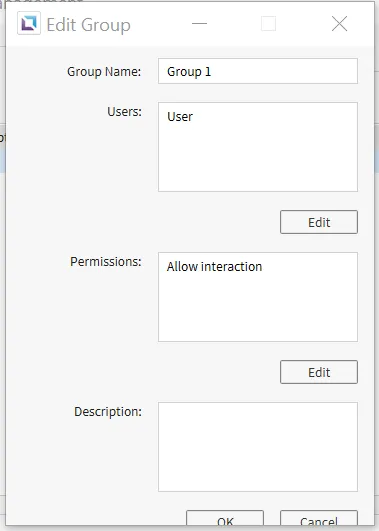The height and width of the screenshot is (531, 379).
Task: Click inside the Group Name input field
Action: (x=258, y=71)
